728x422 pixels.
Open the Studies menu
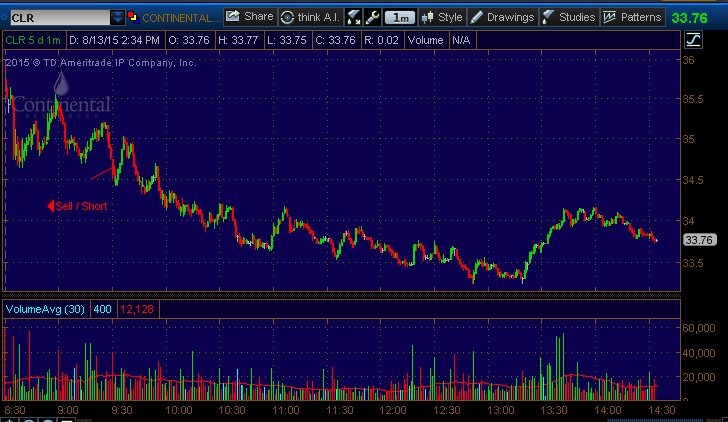point(569,17)
